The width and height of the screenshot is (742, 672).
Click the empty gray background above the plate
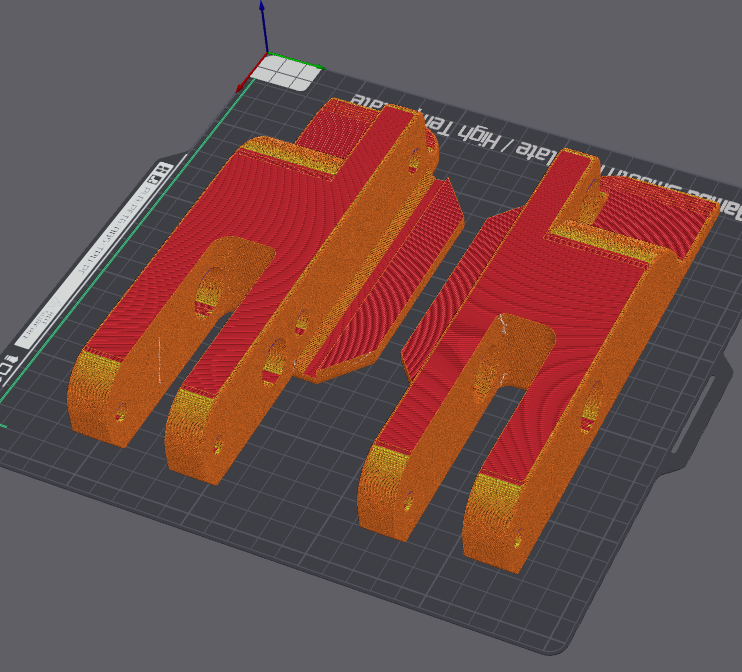point(550,50)
